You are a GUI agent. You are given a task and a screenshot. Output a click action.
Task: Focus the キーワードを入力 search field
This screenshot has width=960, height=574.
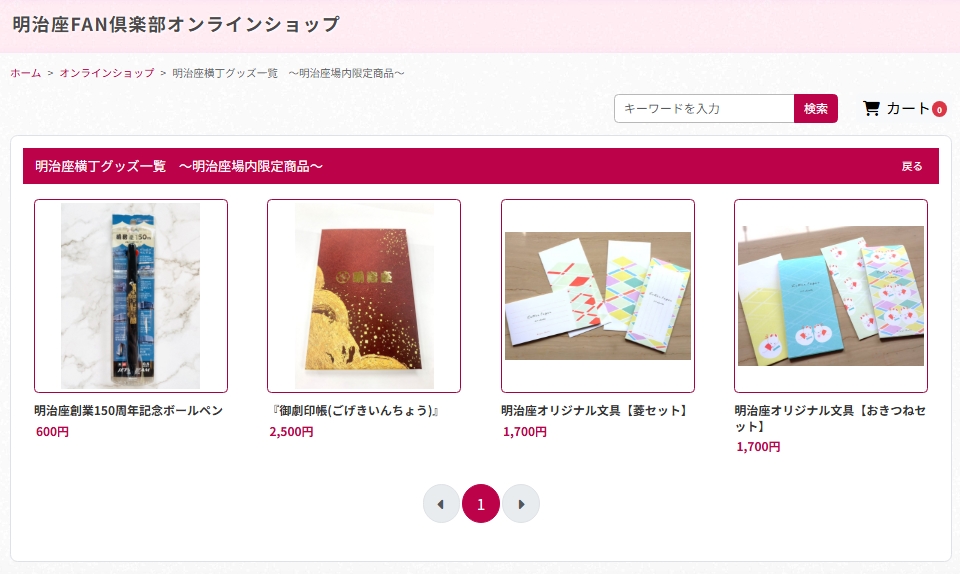(704, 108)
